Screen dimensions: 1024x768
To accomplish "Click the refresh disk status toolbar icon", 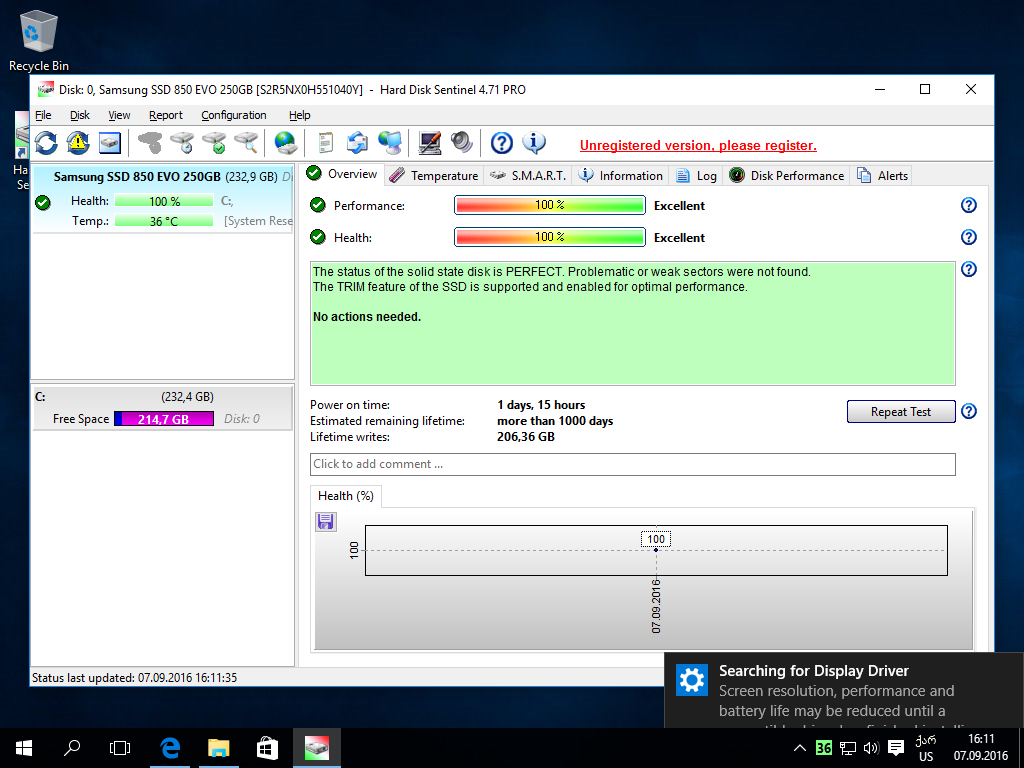I will [46, 143].
